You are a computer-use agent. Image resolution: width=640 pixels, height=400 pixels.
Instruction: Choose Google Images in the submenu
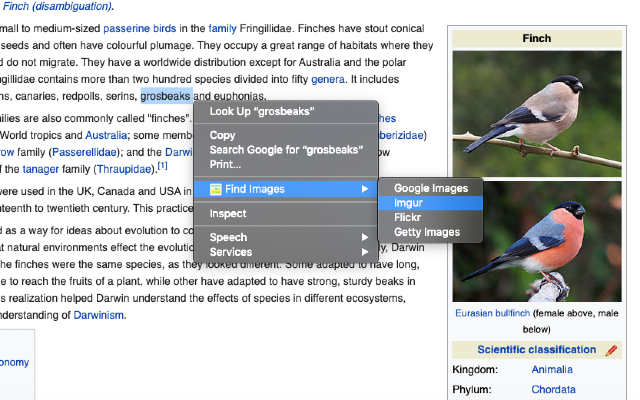[431, 188]
